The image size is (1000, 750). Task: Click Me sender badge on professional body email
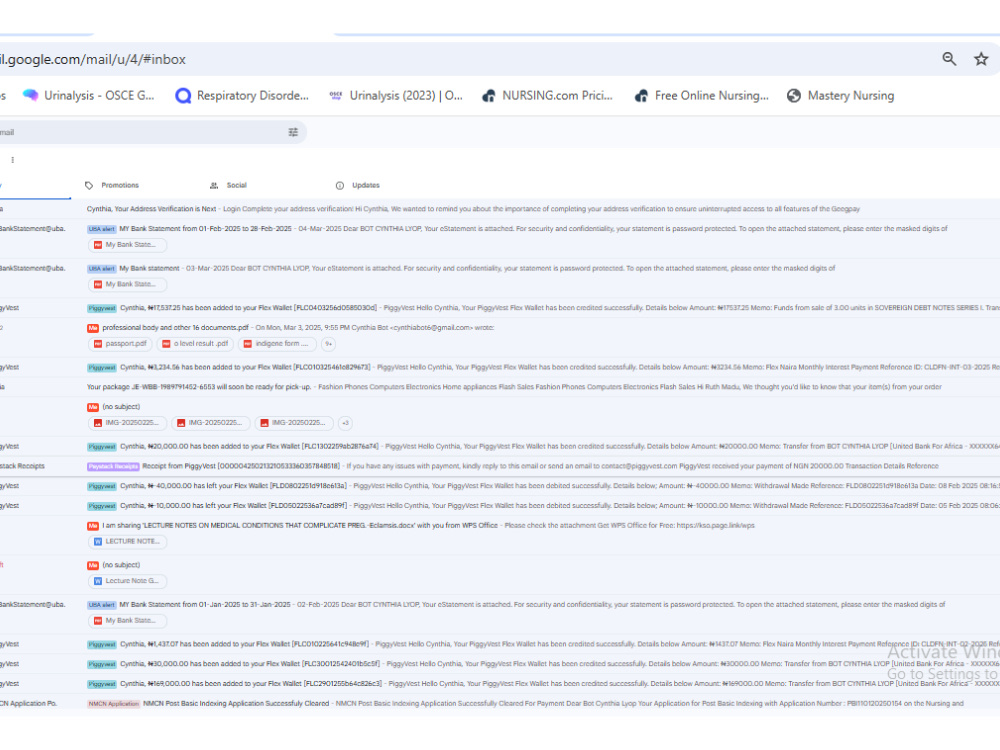[x=93, y=328]
